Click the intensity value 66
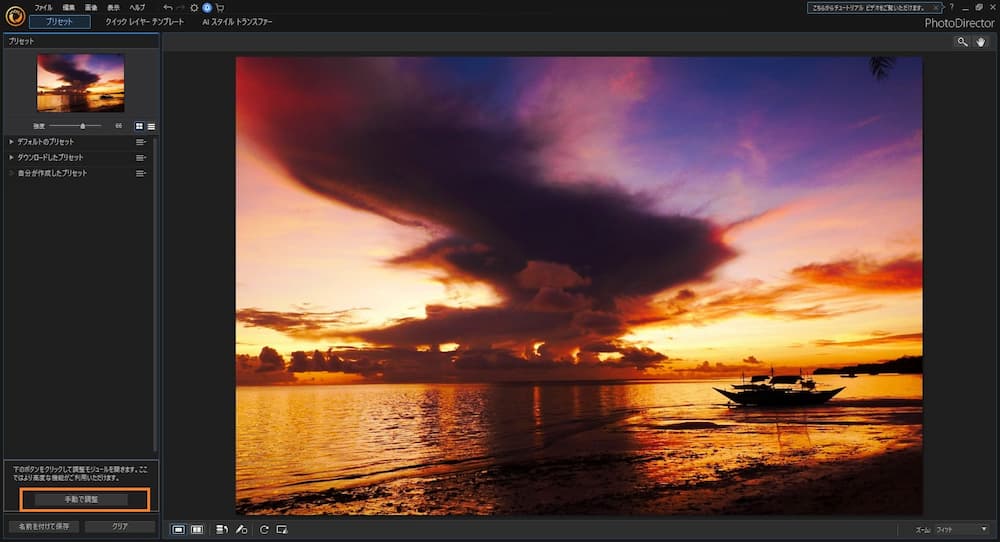The width and height of the screenshot is (1000, 542). [x=119, y=126]
